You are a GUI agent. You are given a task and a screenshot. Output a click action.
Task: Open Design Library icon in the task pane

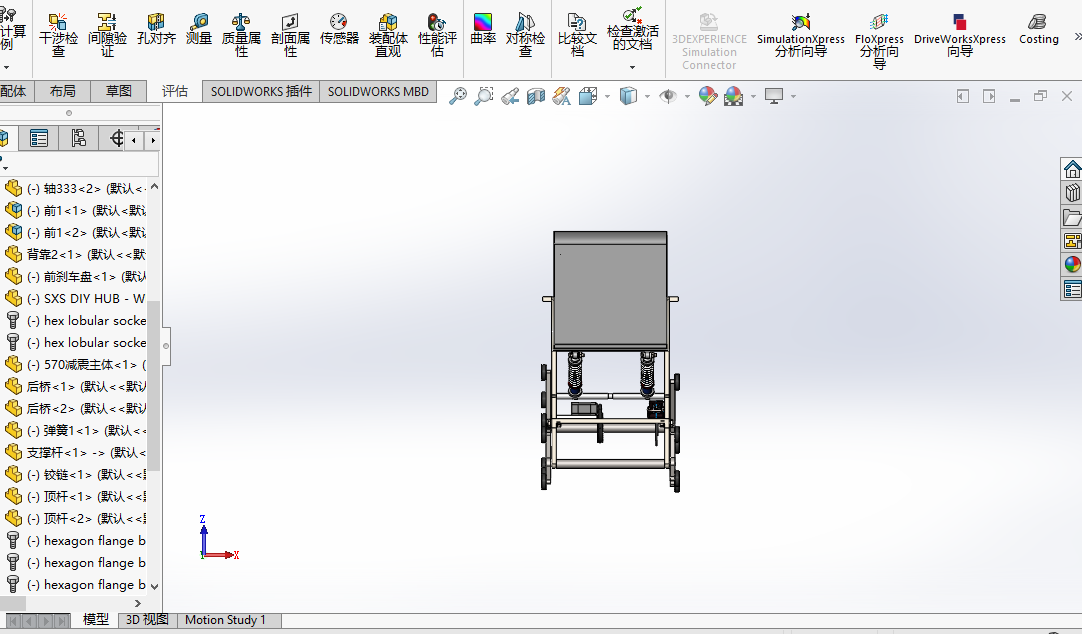[x=1072, y=193]
